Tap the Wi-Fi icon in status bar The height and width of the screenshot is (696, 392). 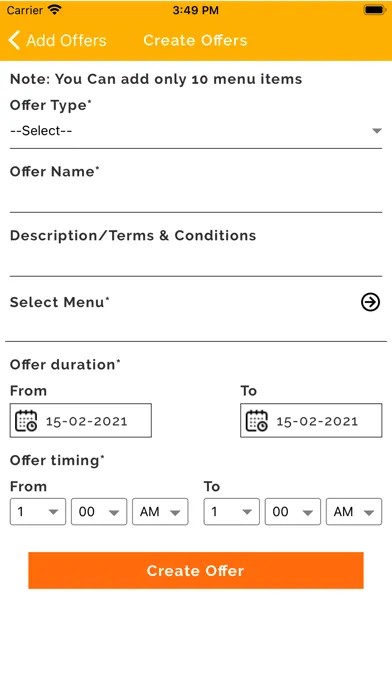[55, 9]
